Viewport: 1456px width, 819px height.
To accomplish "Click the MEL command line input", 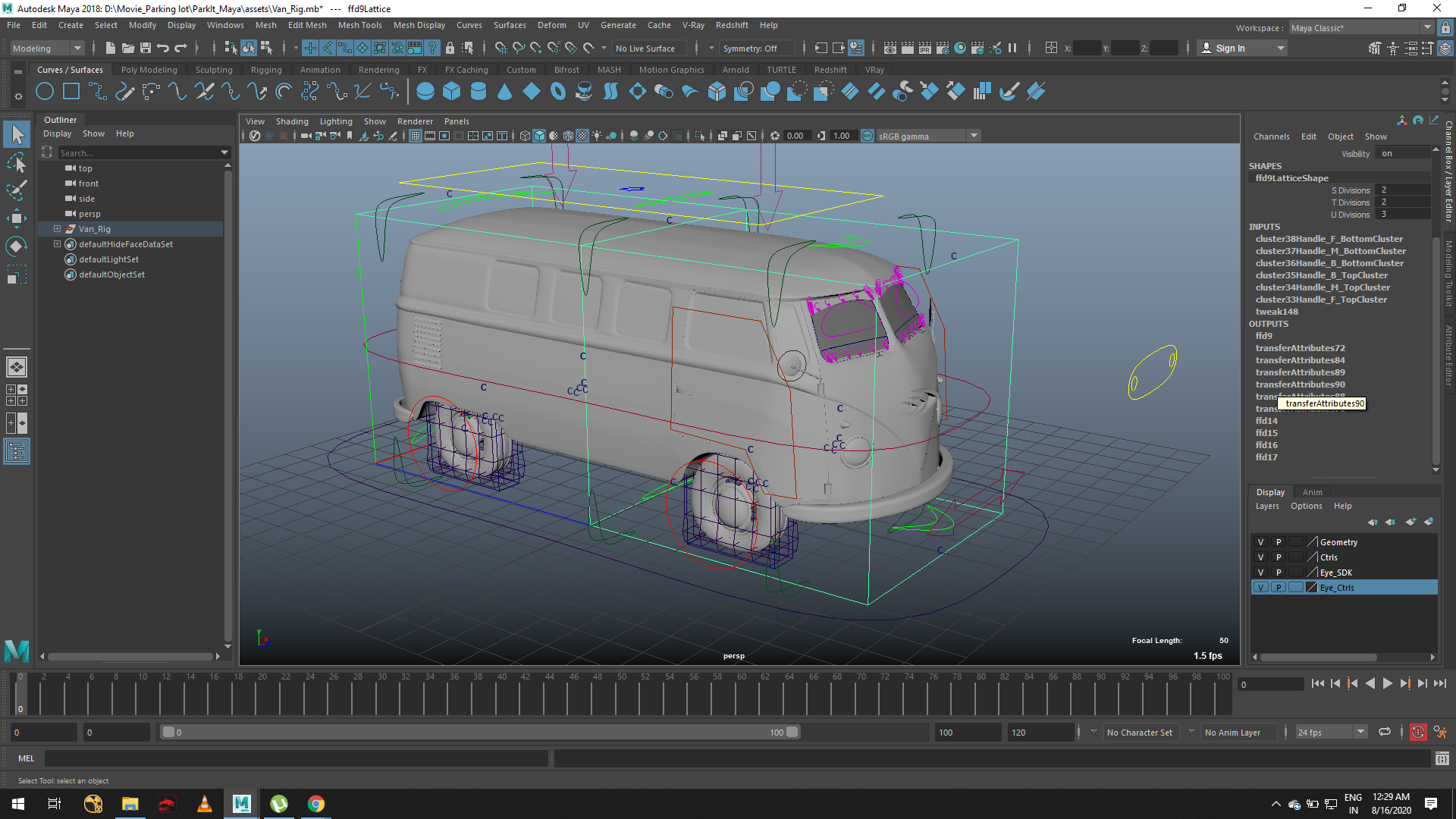I will (x=296, y=758).
